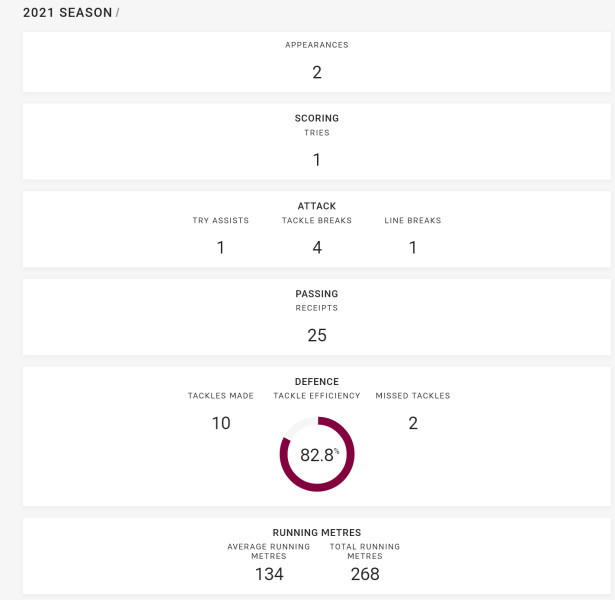Click the Appearances value 2

[317, 73]
